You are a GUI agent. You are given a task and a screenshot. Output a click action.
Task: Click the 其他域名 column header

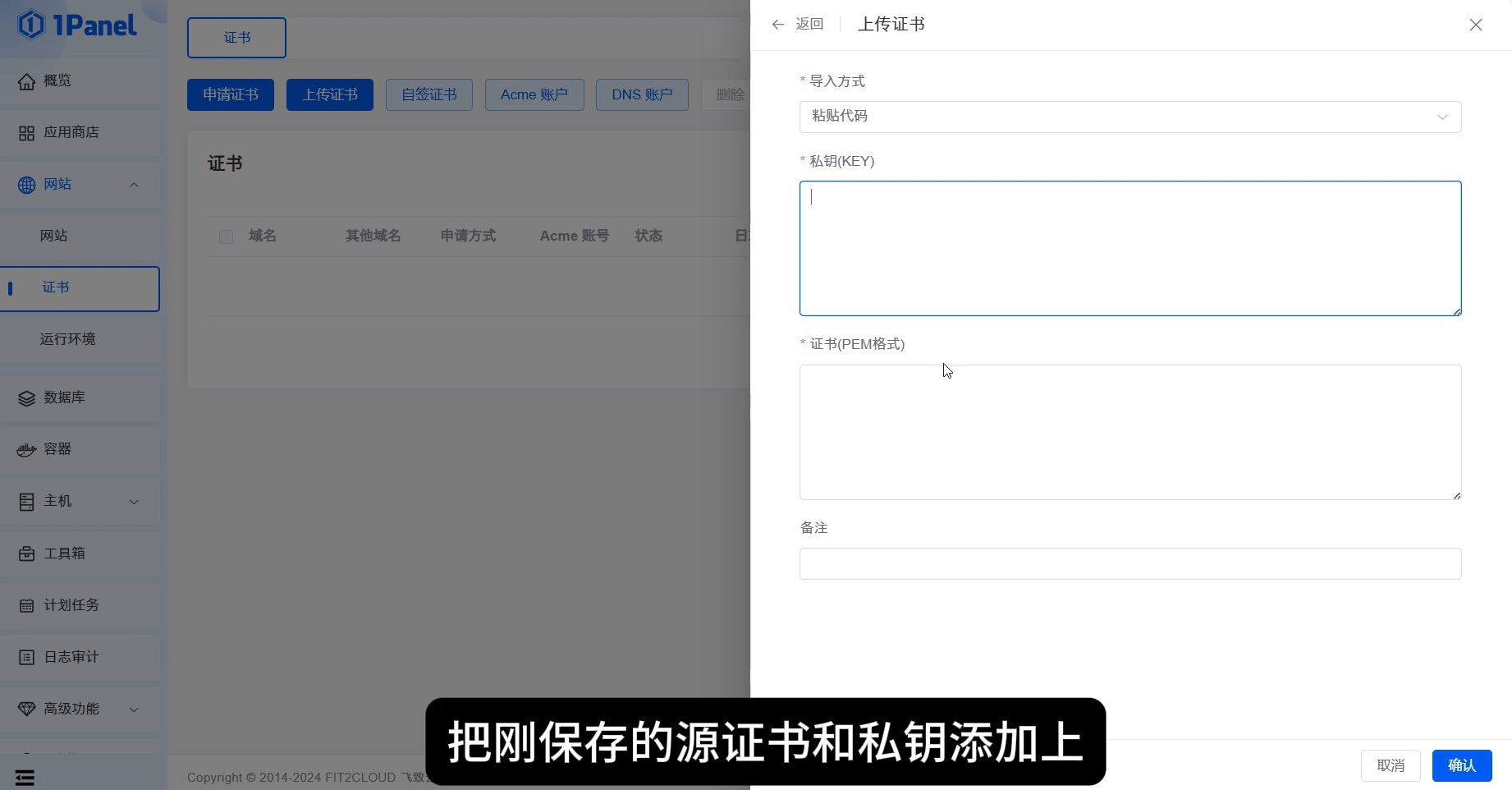pos(373,237)
